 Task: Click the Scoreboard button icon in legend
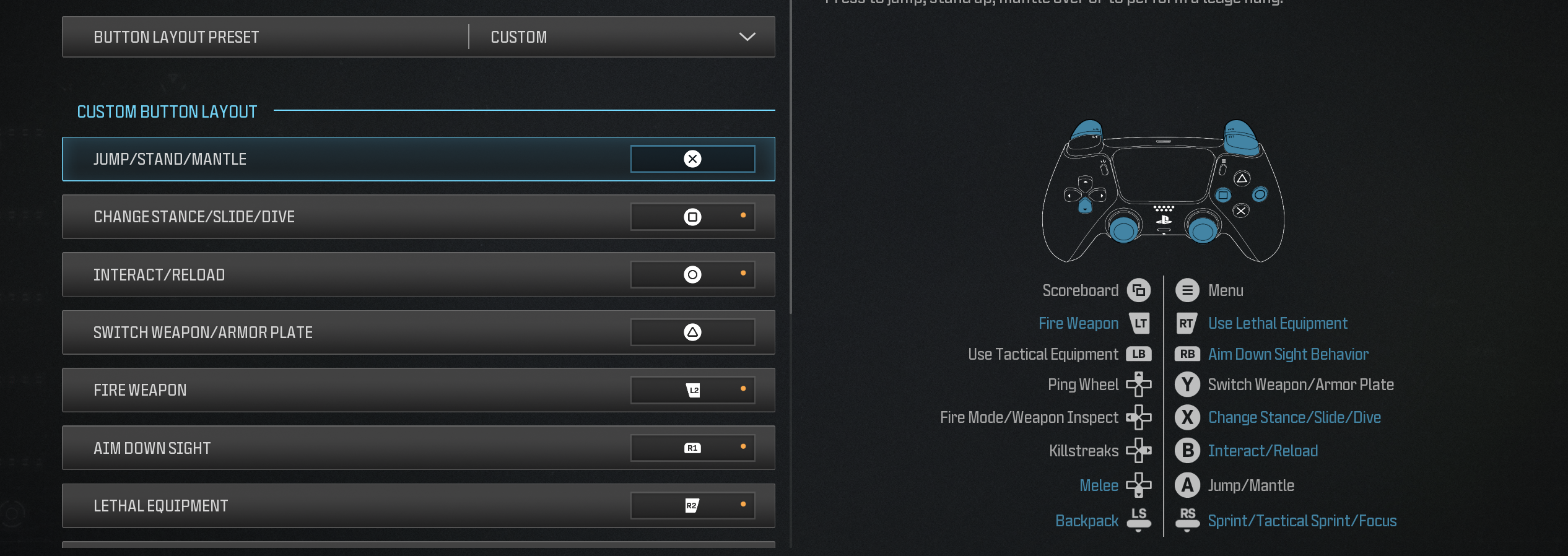(x=1138, y=290)
